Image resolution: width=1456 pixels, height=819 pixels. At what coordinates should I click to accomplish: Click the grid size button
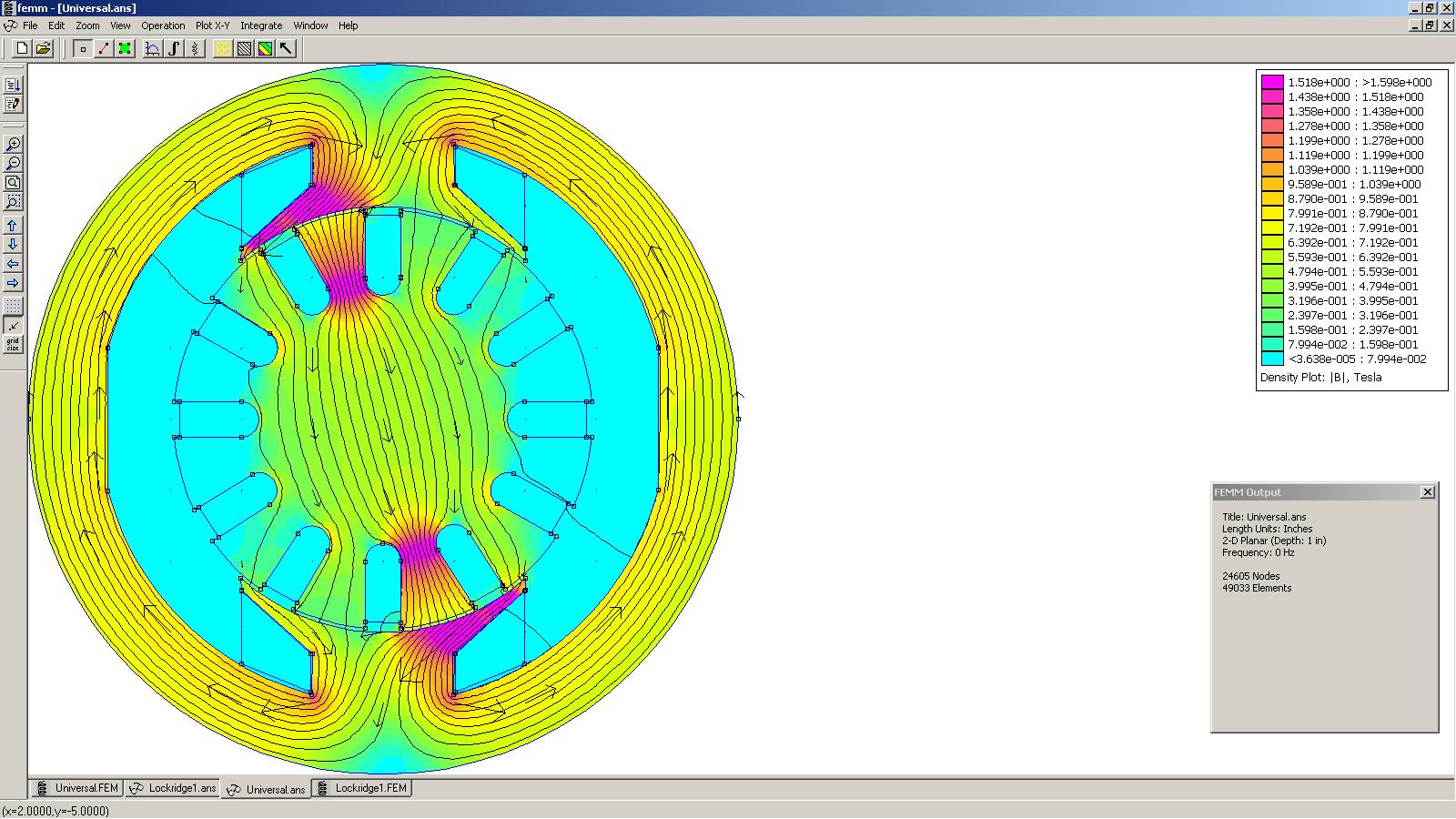click(x=13, y=344)
